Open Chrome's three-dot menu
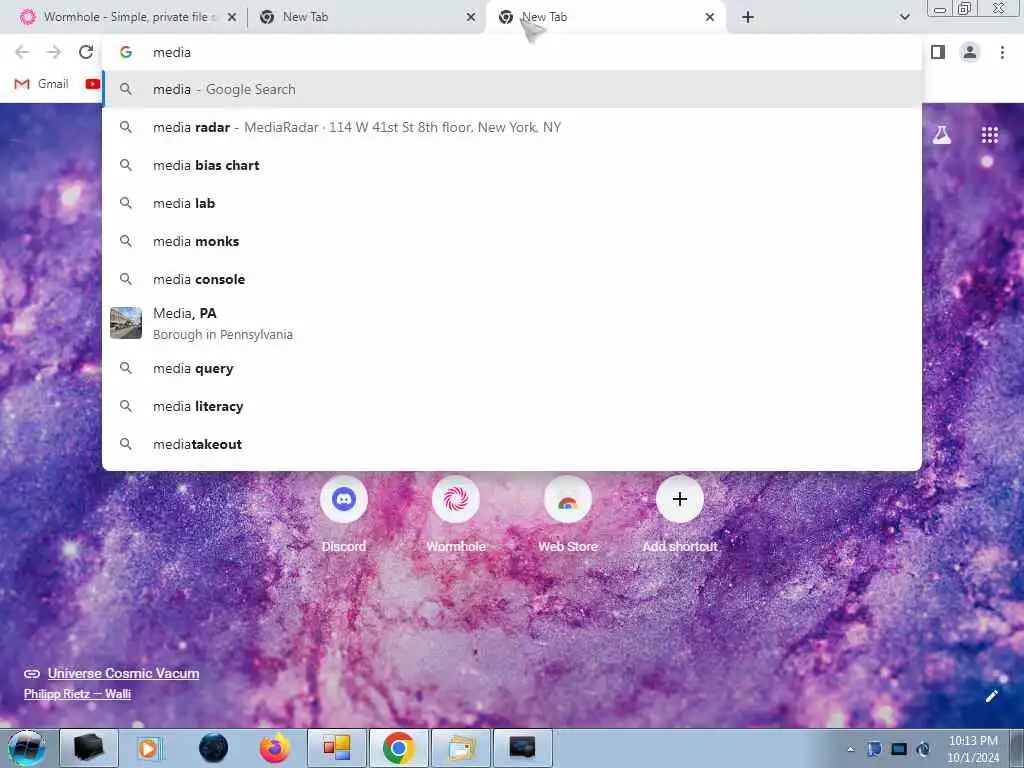1024x768 pixels. (x=1002, y=52)
